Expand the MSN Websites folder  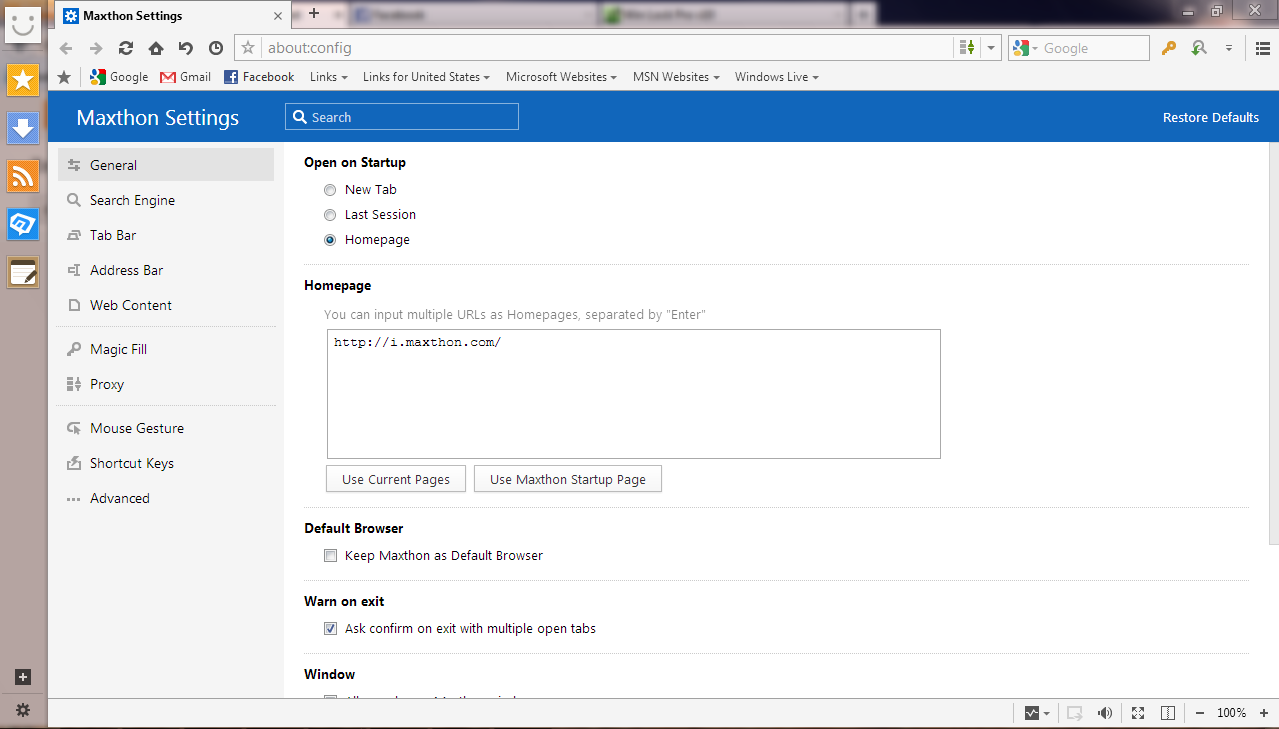676,77
